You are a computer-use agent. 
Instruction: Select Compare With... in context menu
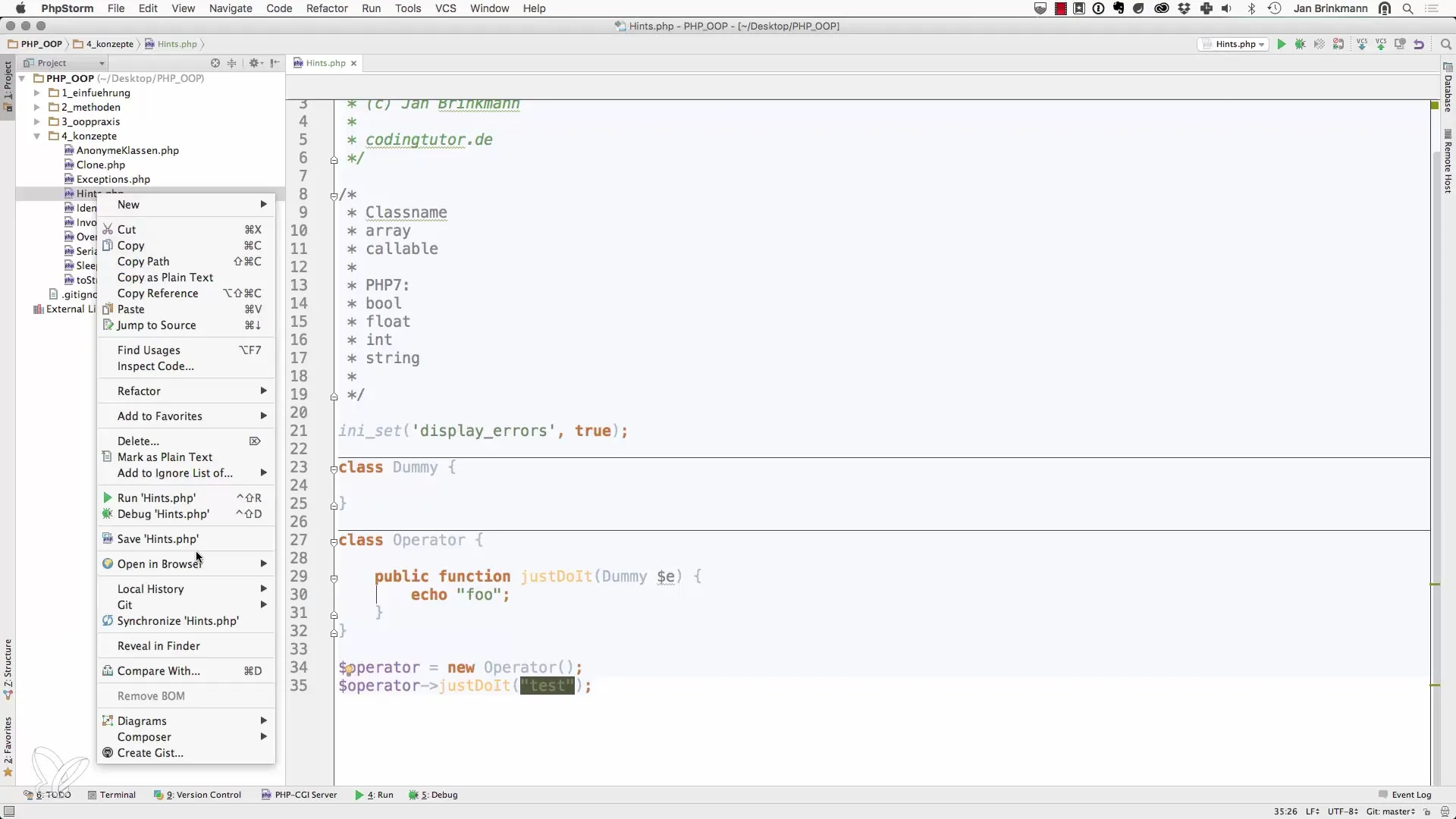(x=186, y=671)
